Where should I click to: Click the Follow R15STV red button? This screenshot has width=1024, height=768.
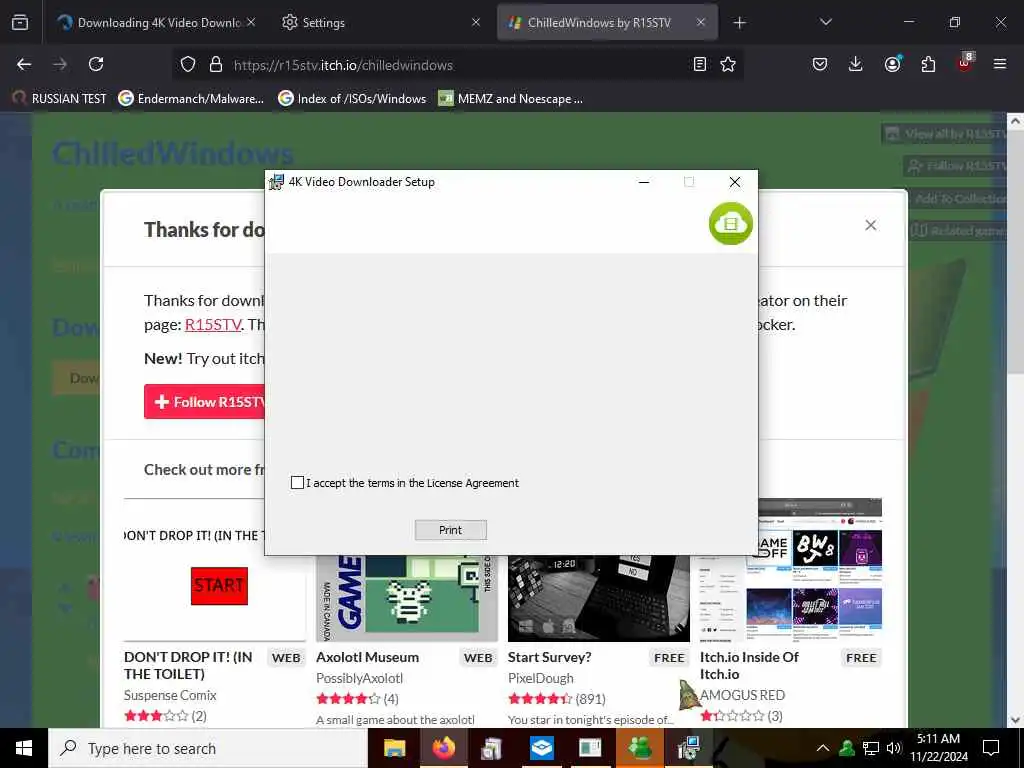coord(204,402)
